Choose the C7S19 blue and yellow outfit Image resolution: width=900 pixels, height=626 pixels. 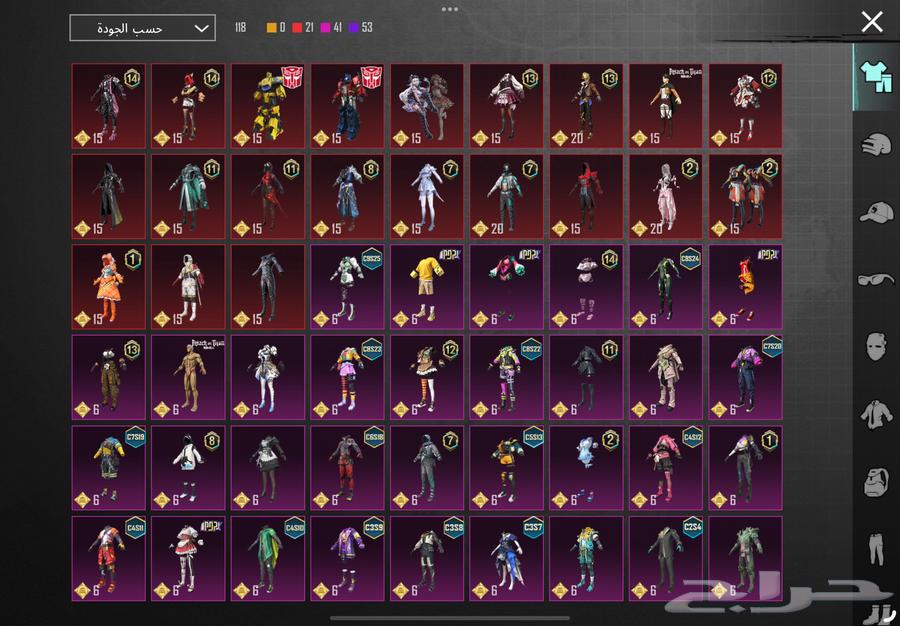pos(108,468)
